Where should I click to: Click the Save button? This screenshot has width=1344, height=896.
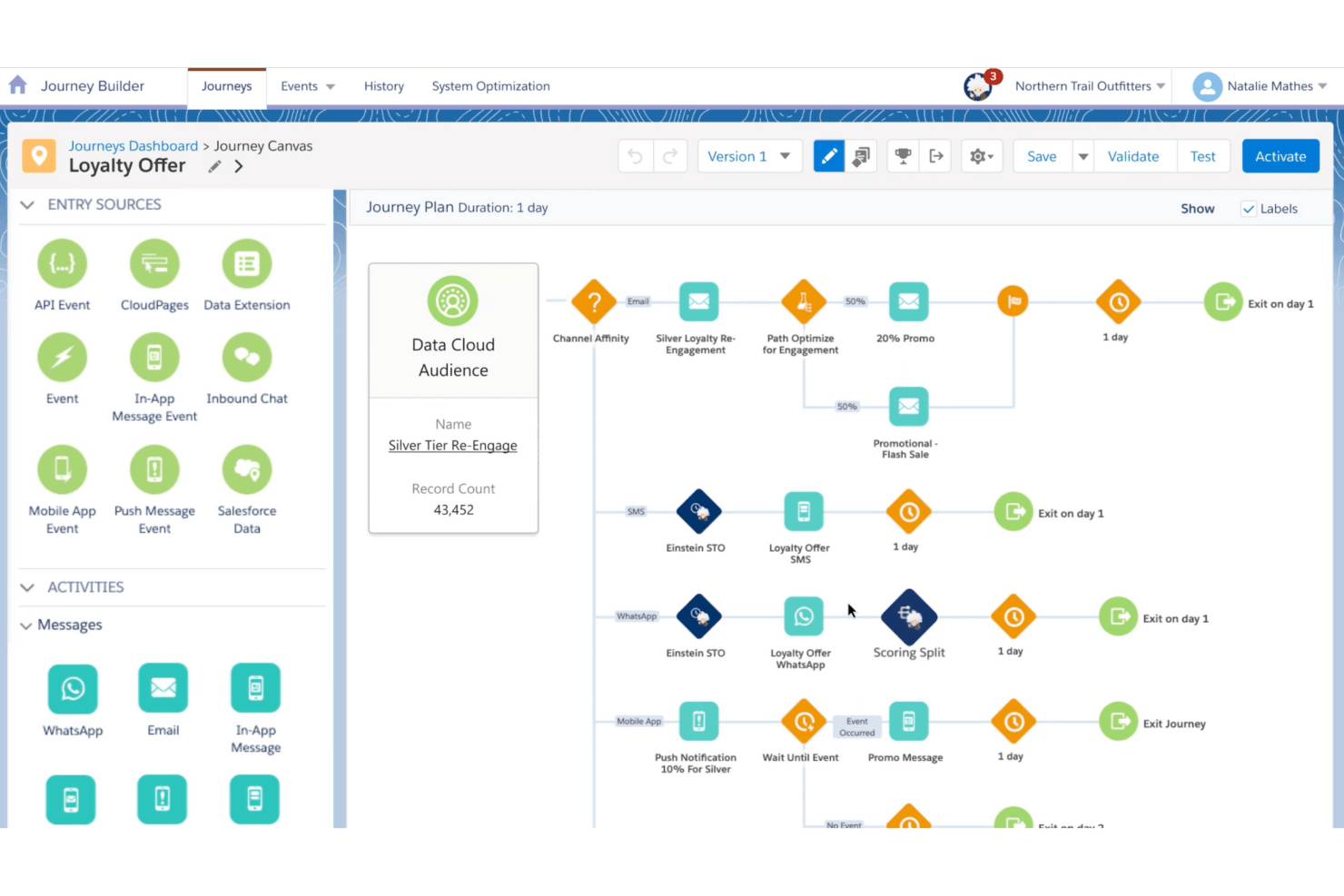pyautogui.click(x=1042, y=156)
